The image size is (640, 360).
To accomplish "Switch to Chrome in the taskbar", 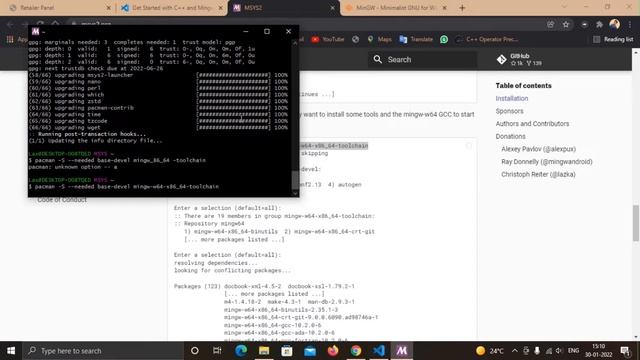I will pos(356,351).
